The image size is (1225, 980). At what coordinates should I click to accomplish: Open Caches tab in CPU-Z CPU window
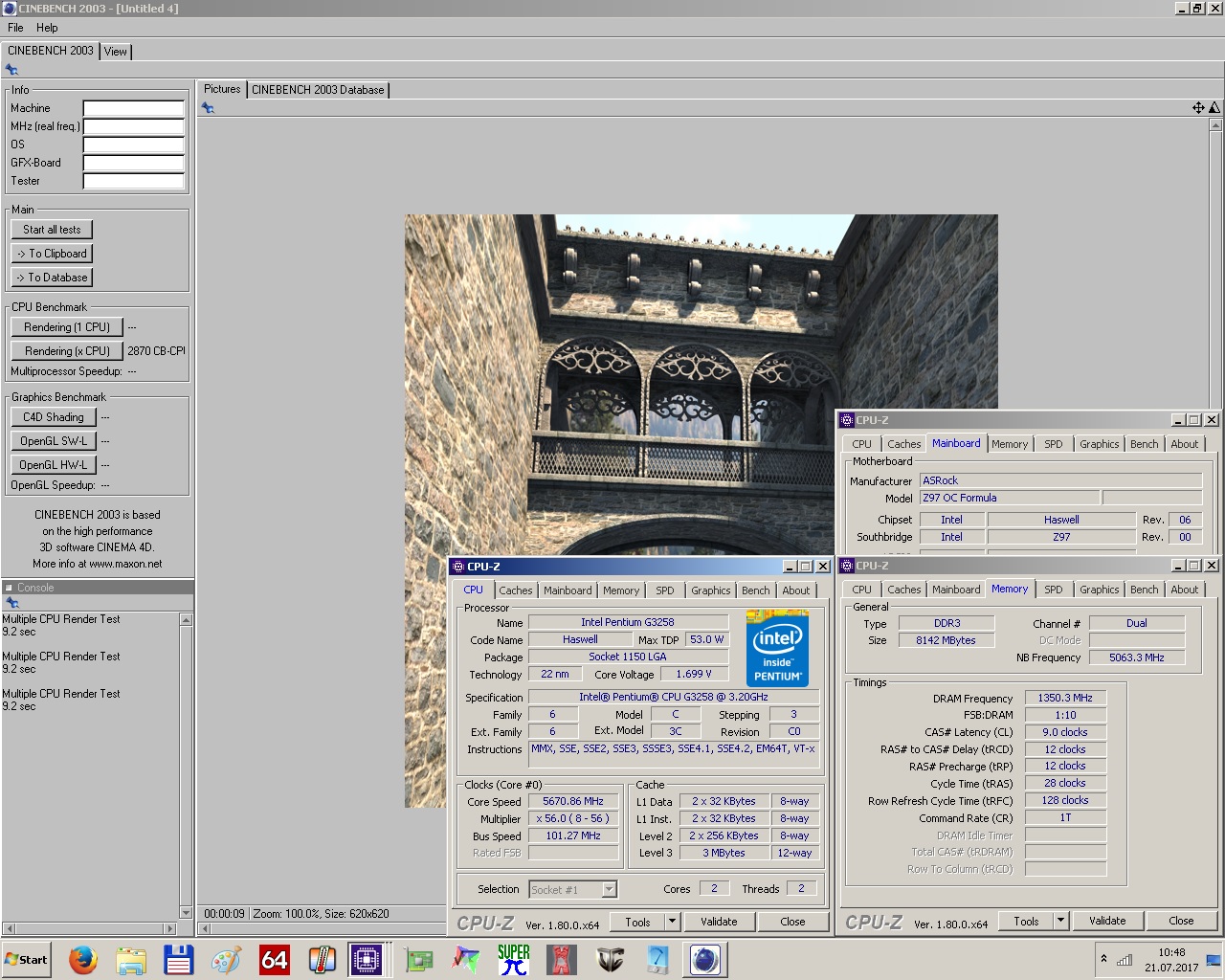coord(515,590)
